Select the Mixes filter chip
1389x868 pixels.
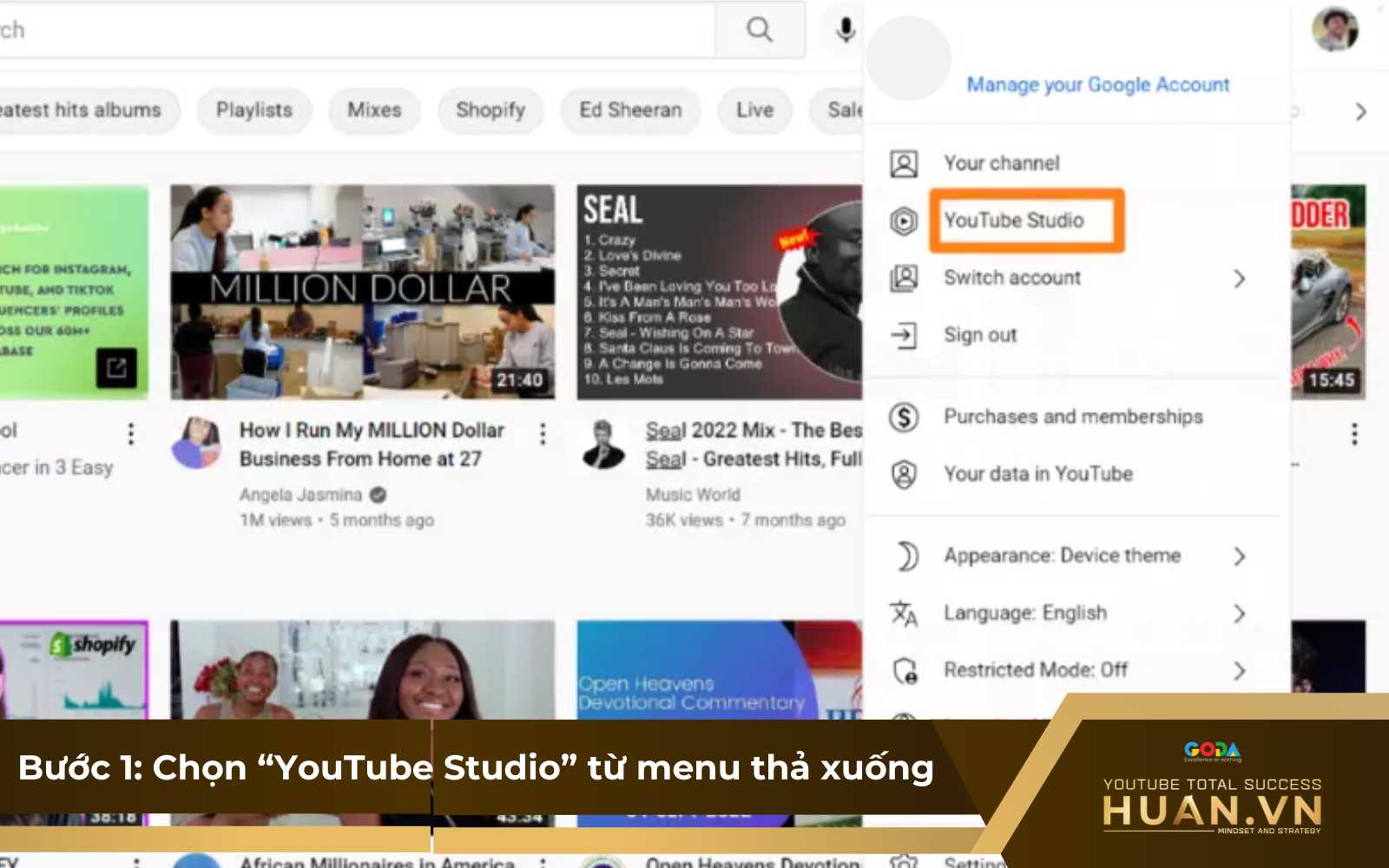pyautogui.click(x=374, y=110)
